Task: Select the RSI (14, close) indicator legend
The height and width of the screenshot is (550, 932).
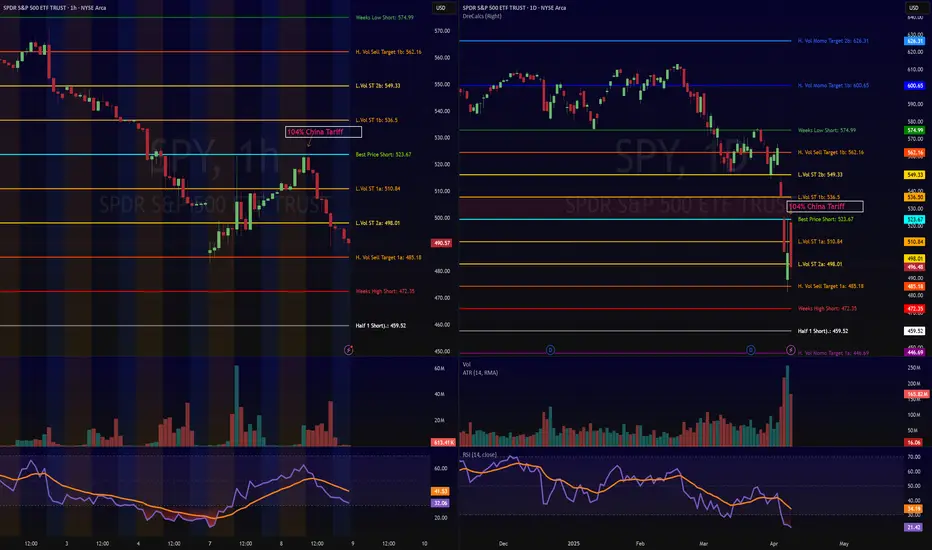Action: point(480,455)
